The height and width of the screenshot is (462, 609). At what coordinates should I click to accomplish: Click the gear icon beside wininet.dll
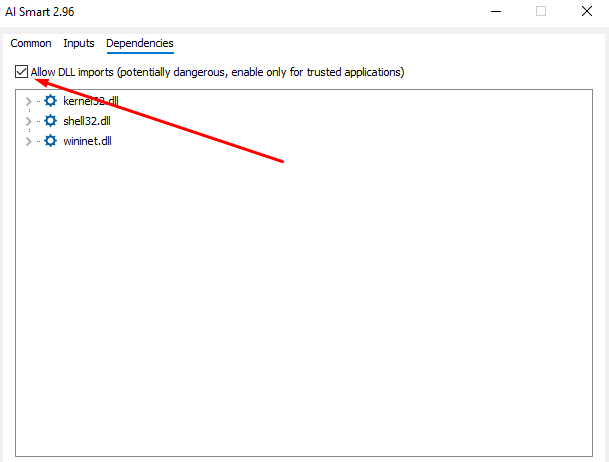point(50,141)
